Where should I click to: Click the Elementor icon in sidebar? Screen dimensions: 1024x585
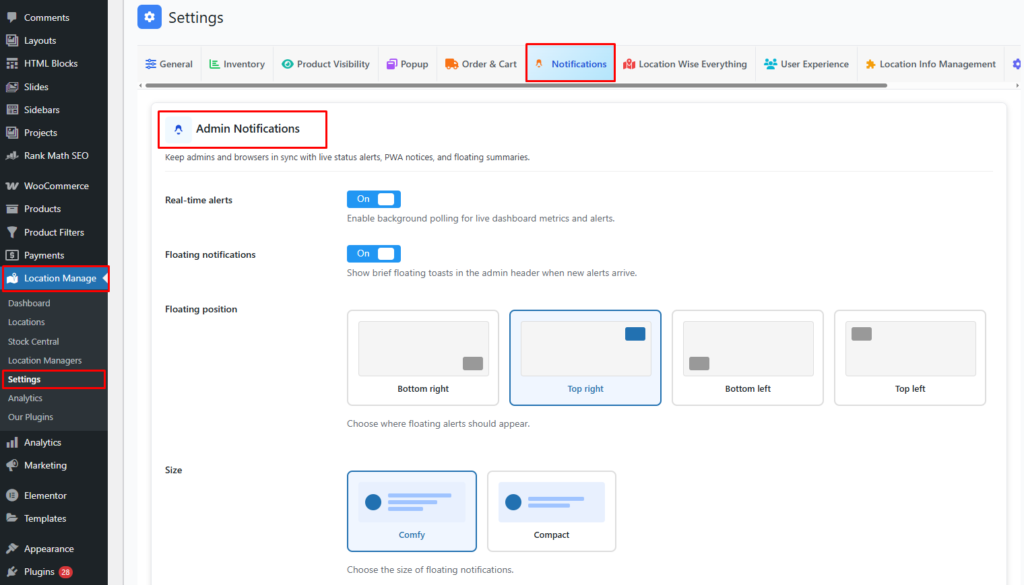[12, 496]
